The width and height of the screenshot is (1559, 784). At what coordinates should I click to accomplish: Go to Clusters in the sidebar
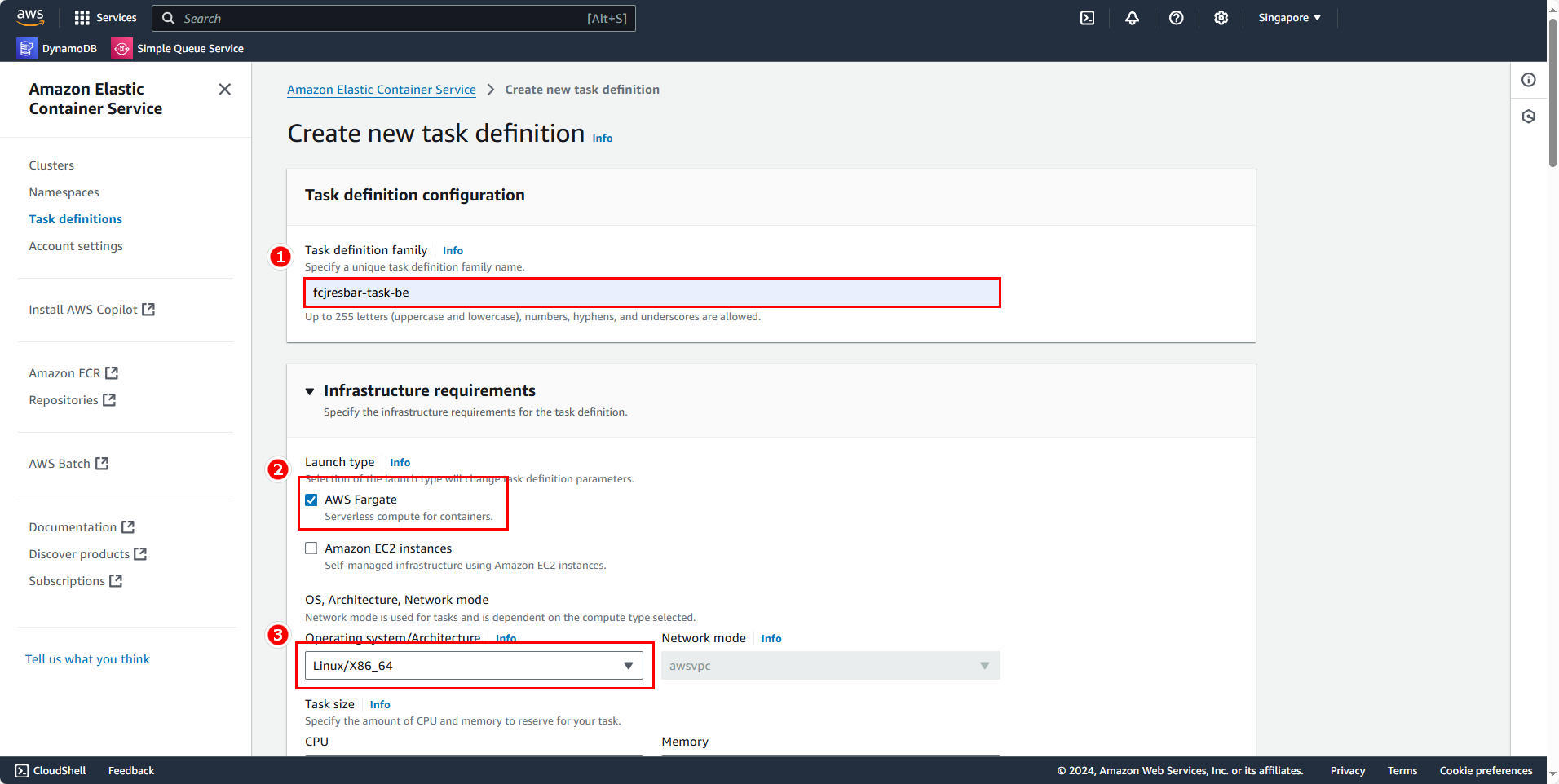(51, 165)
